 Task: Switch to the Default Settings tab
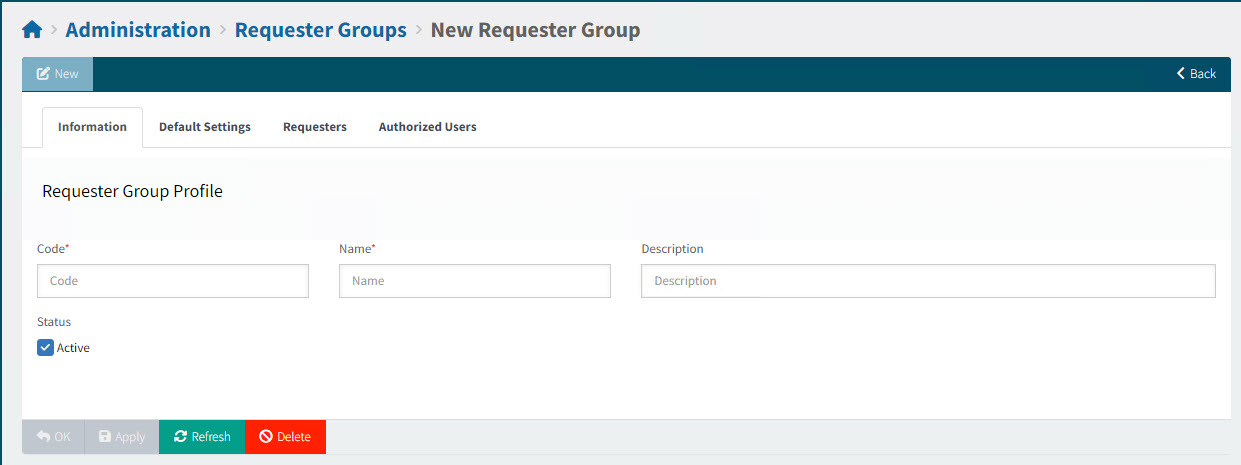(x=205, y=127)
